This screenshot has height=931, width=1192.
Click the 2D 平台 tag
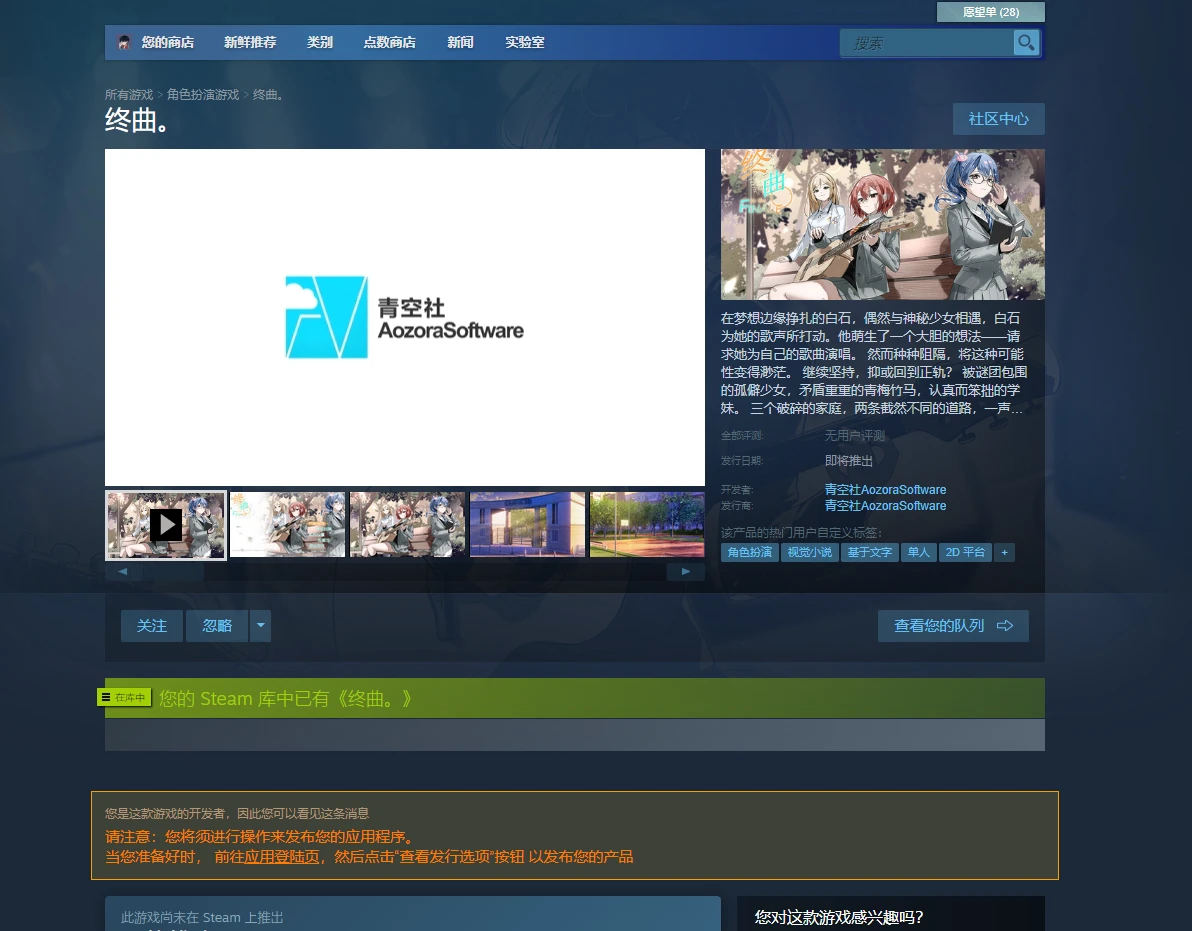coord(965,553)
